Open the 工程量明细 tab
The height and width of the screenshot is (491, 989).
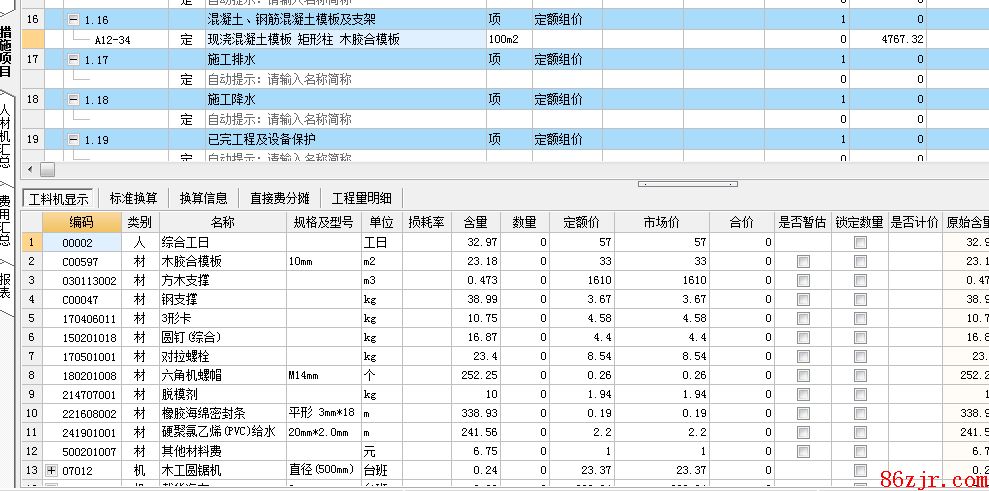361,198
